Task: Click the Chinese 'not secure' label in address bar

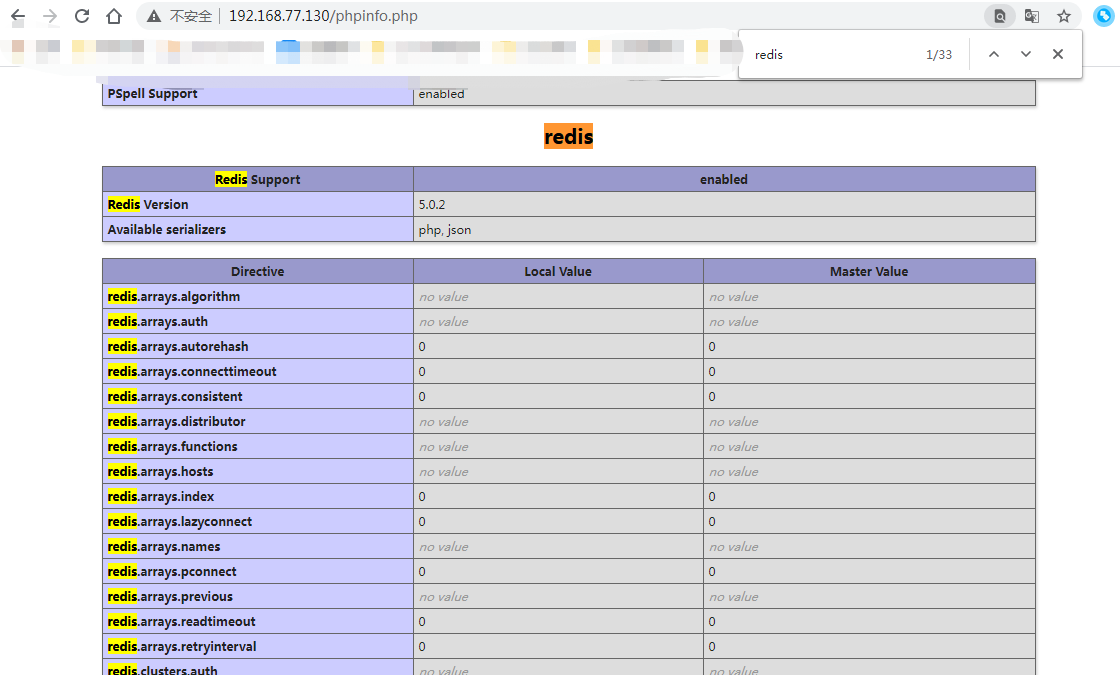Action: tap(191, 16)
